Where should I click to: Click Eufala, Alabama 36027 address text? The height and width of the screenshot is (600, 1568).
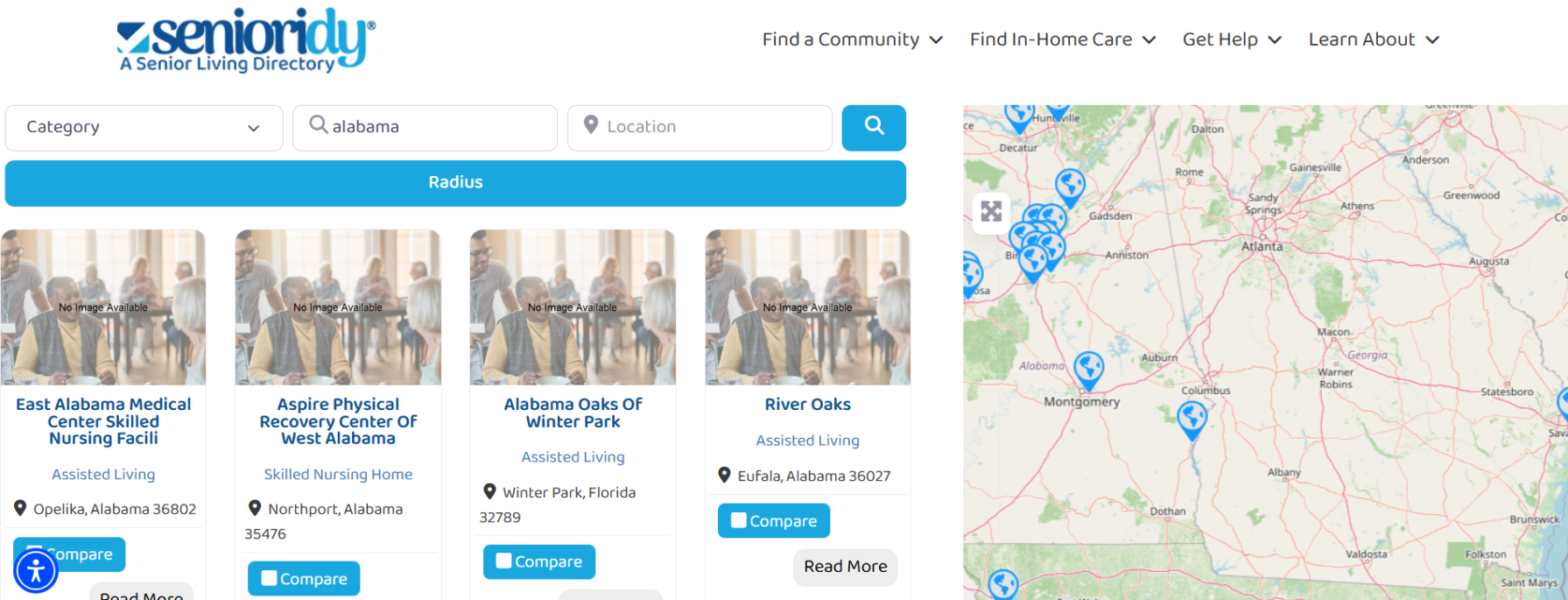tap(814, 476)
